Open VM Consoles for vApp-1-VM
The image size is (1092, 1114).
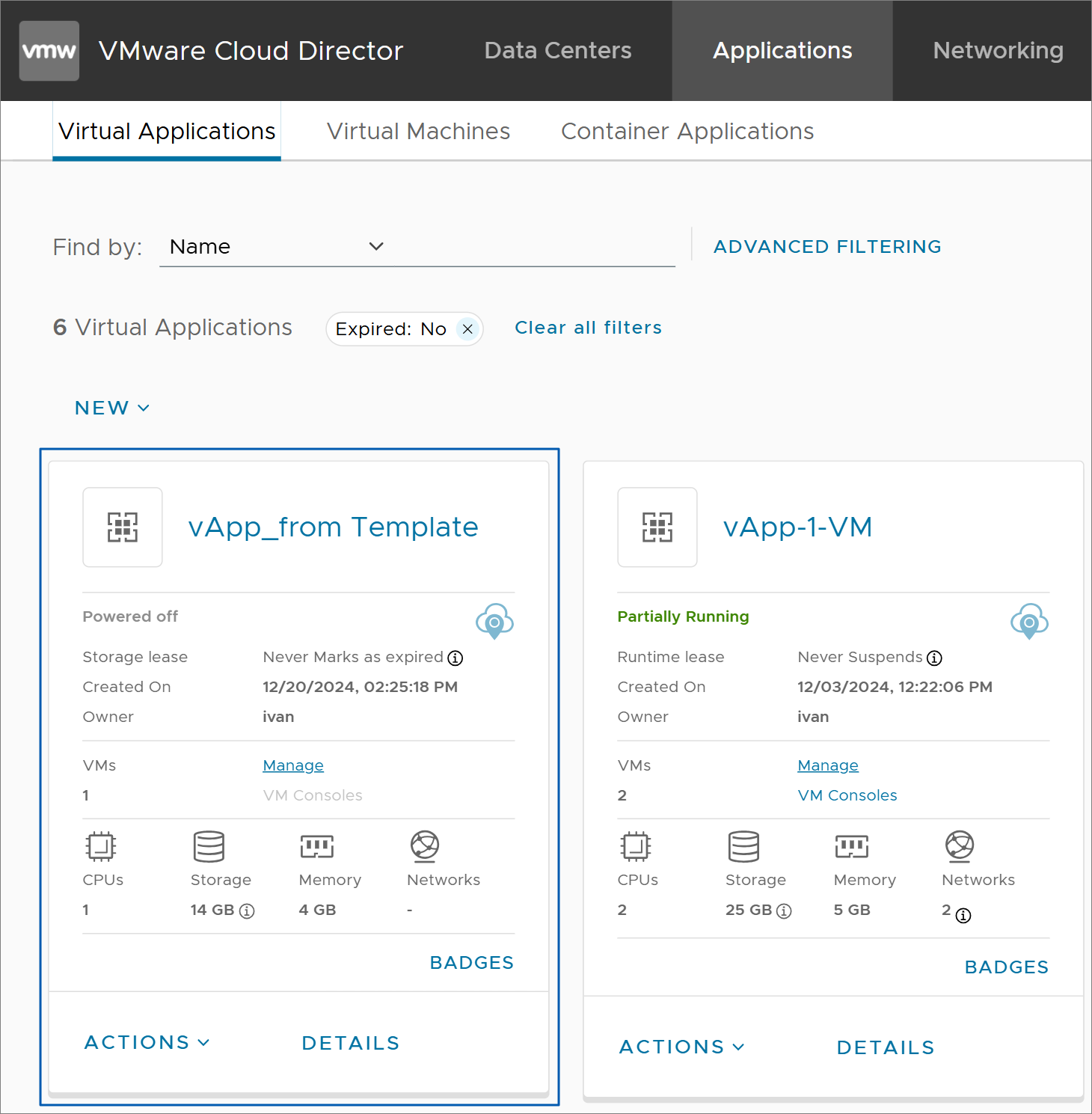[x=847, y=795]
